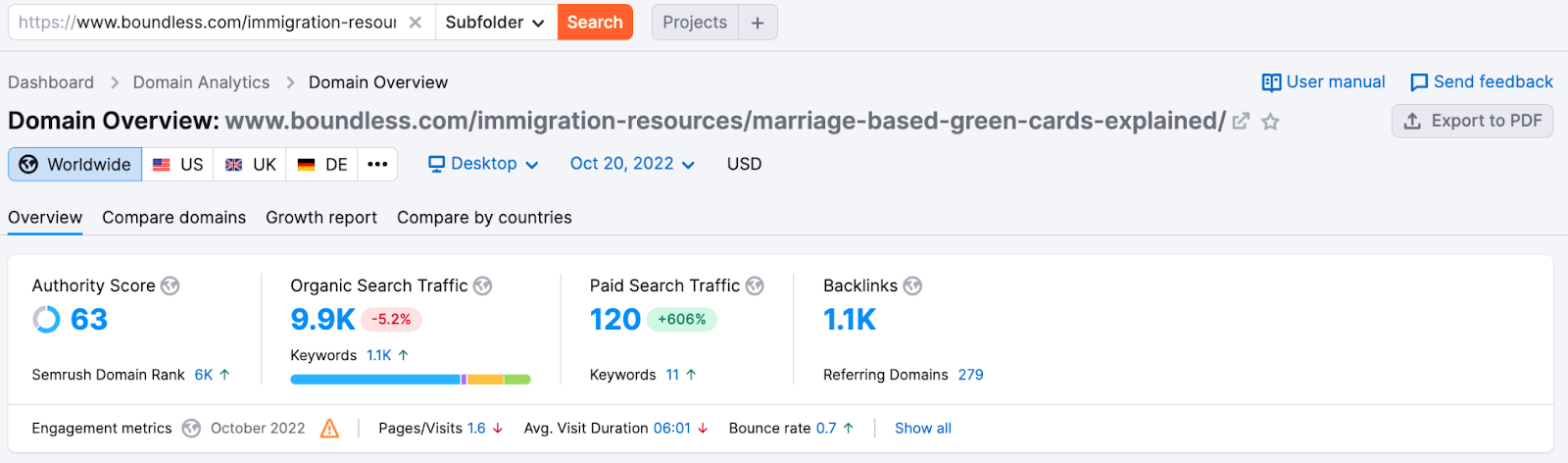Select the Worldwide database option
This screenshot has width=1568, height=463.
75,165
